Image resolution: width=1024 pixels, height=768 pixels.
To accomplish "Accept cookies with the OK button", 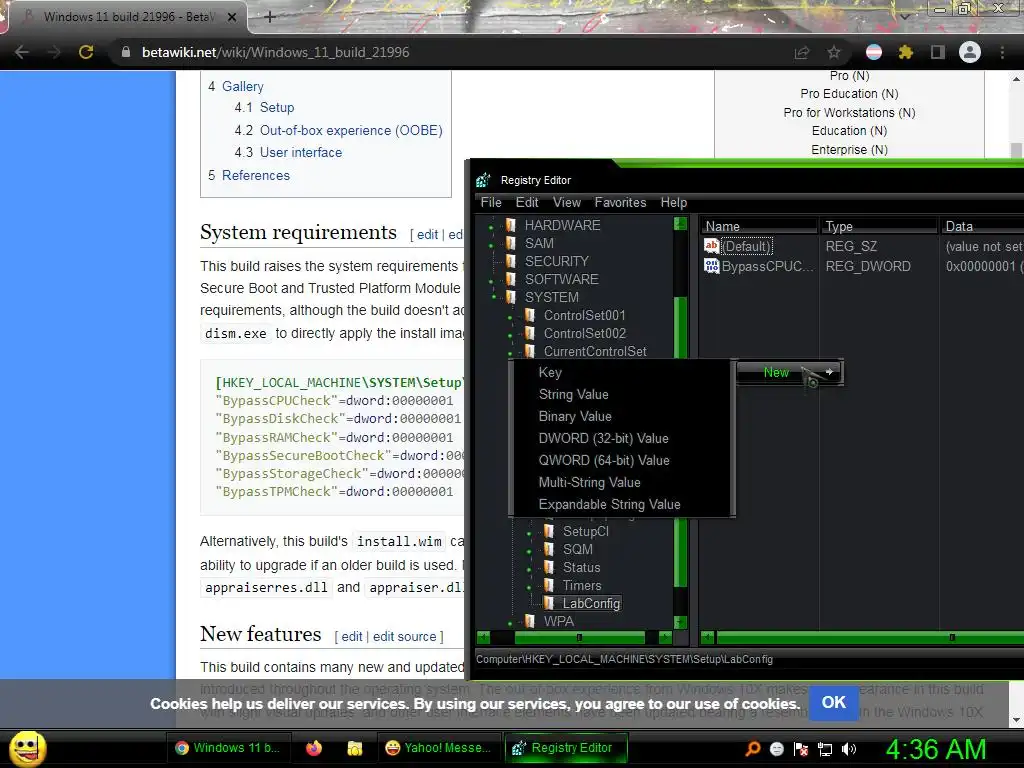I will point(834,703).
